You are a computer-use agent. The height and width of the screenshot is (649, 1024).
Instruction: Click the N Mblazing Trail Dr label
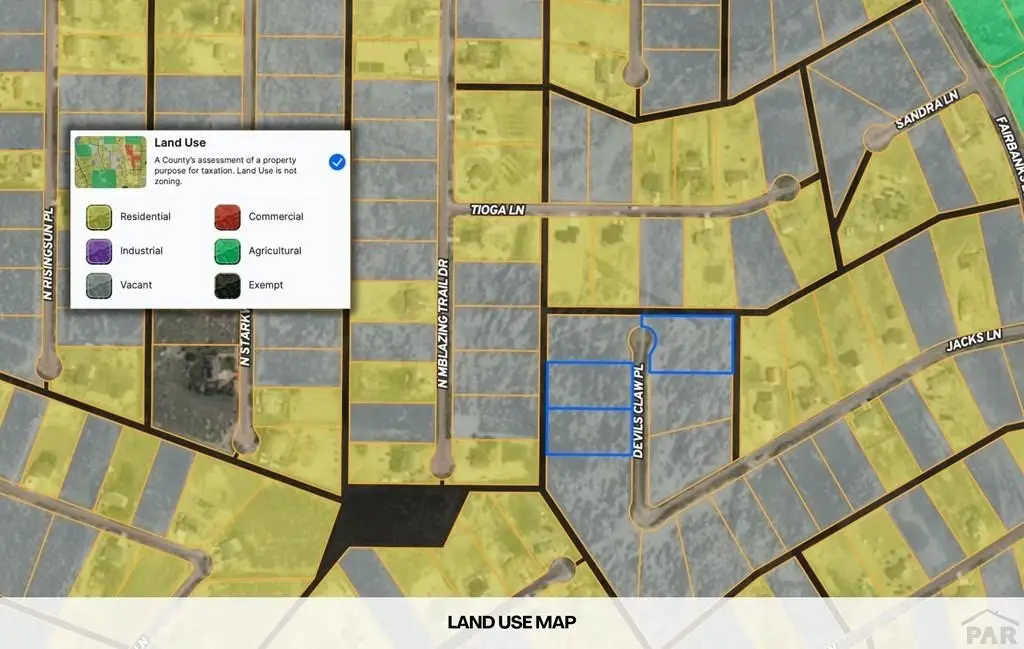443,323
